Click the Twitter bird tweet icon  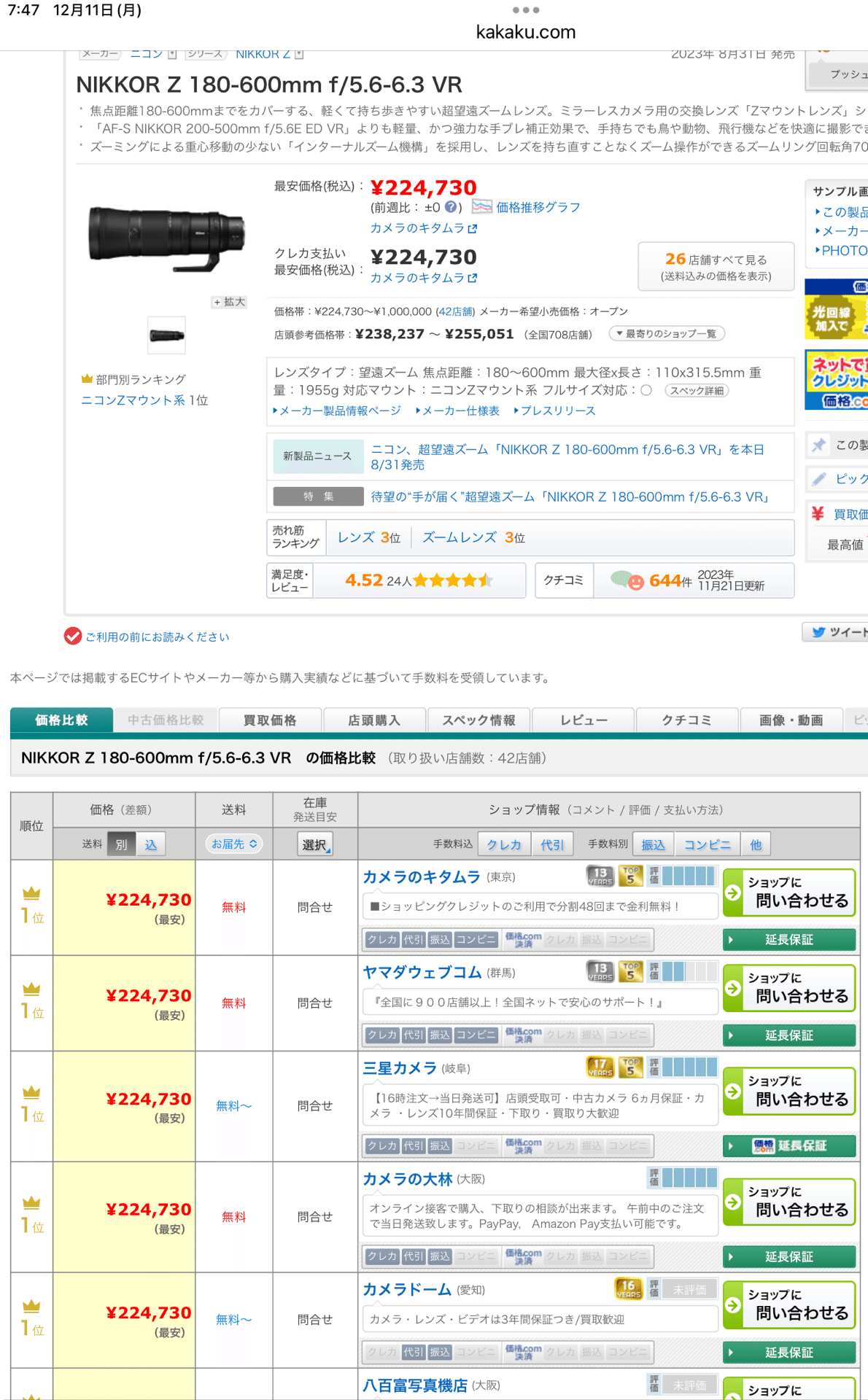tap(818, 632)
